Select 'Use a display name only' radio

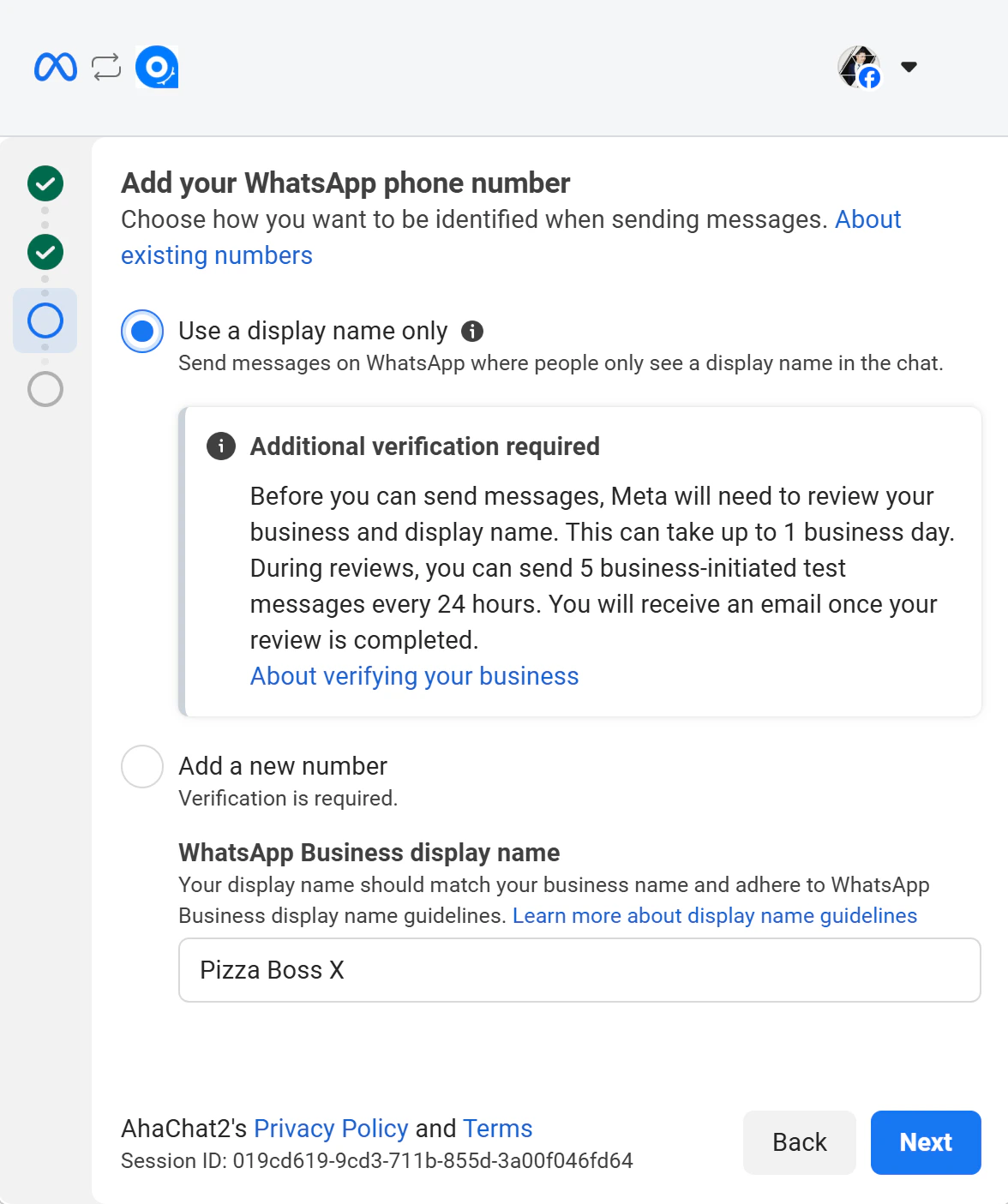coord(142,331)
